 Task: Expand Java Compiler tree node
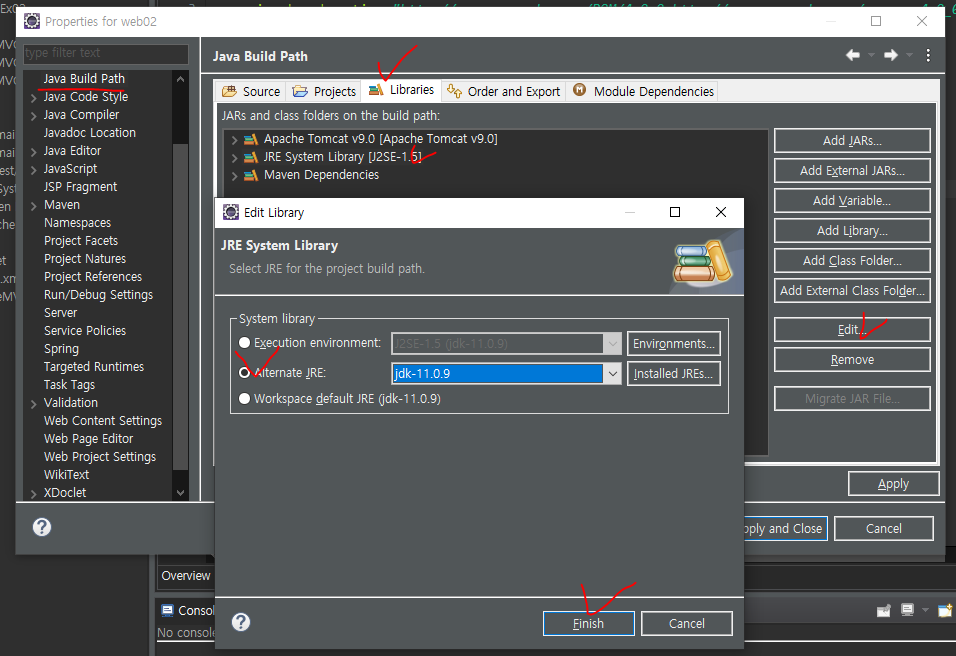pos(34,115)
